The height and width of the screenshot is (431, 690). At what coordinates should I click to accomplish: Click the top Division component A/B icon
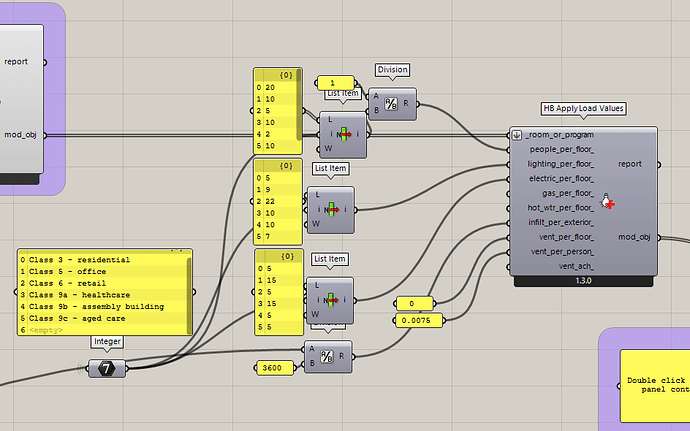391,104
